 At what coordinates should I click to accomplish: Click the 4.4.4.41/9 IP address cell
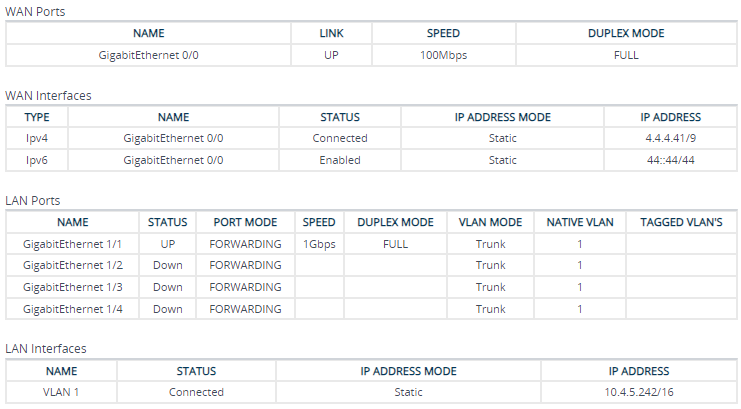click(x=670, y=139)
